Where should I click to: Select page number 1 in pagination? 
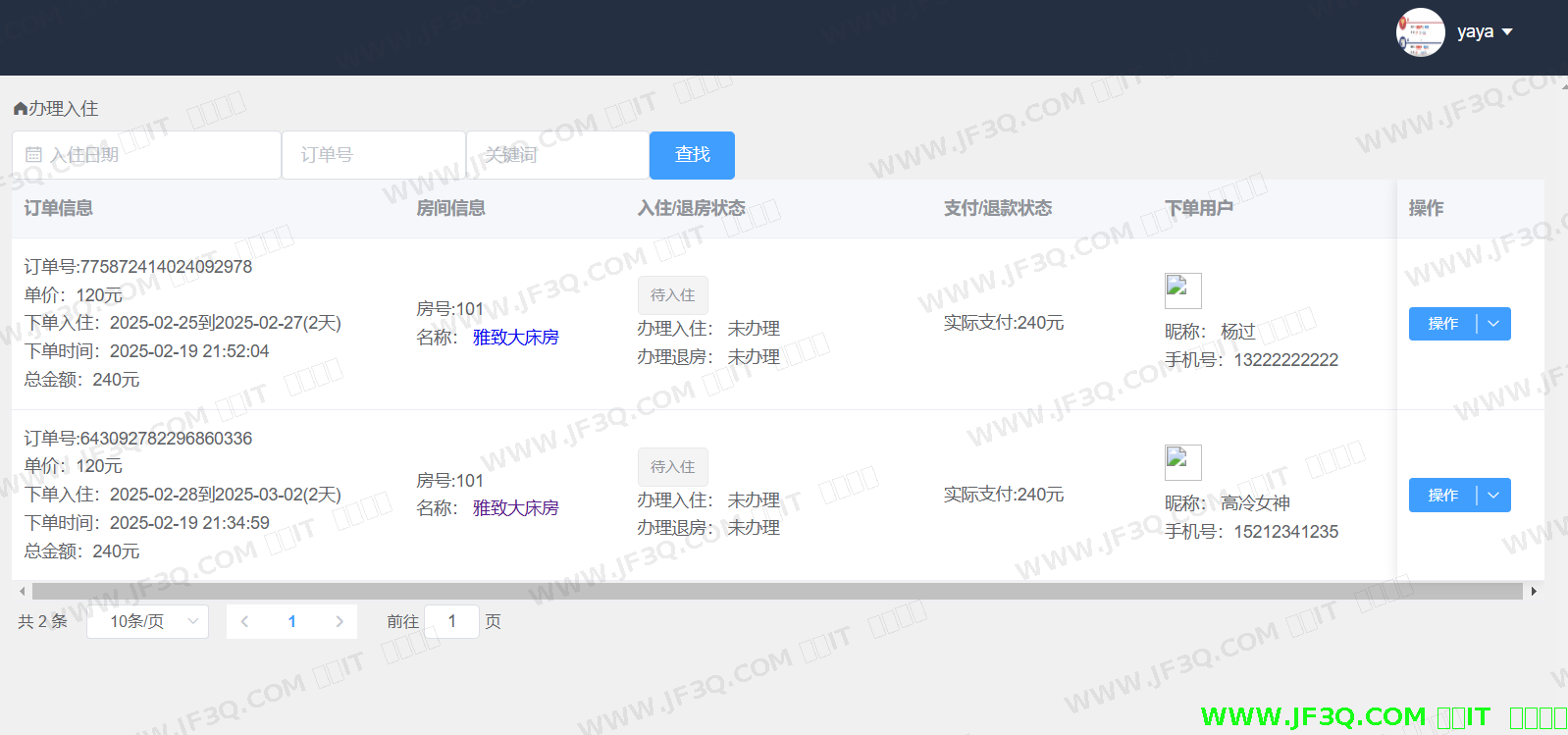291,621
